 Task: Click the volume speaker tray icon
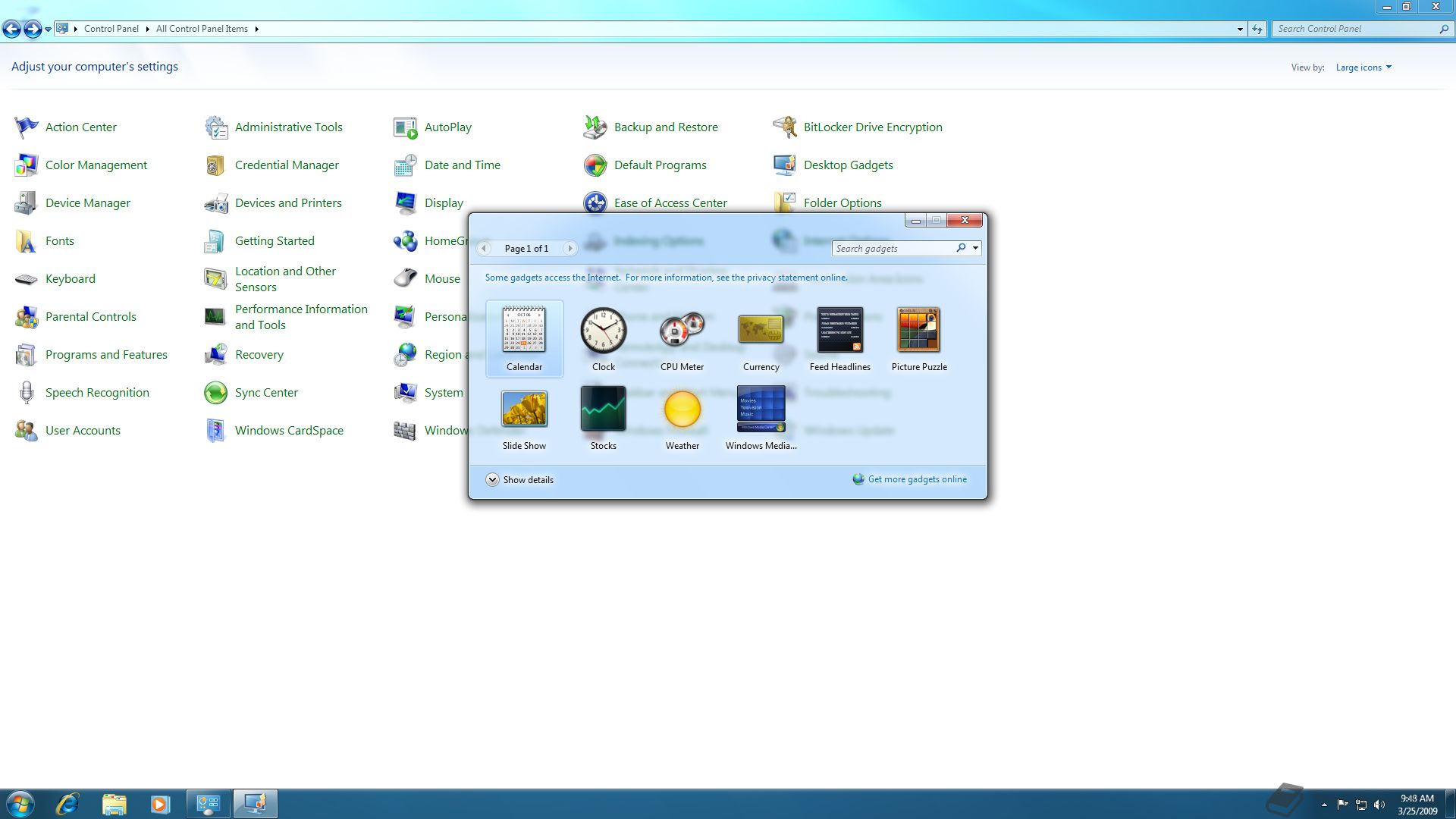[x=1379, y=805]
